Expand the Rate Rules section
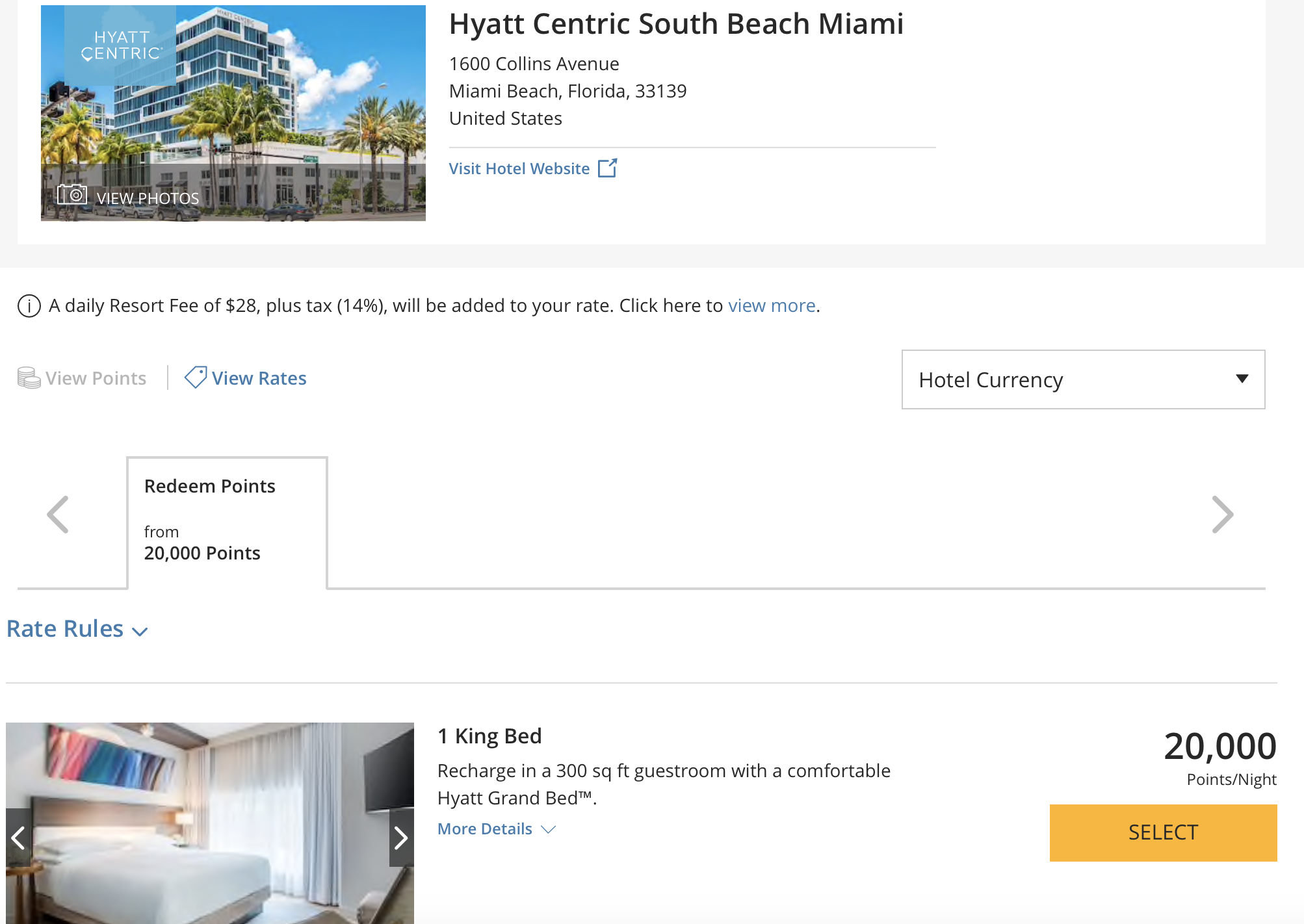The height and width of the screenshot is (924, 1304). click(x=77, y=629)
